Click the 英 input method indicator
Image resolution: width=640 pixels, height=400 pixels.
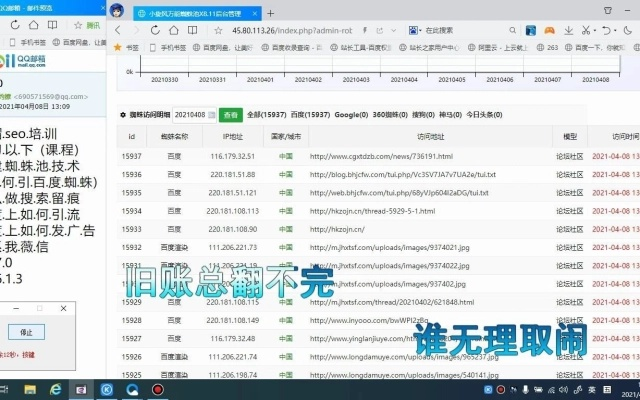tap(592, 390)
